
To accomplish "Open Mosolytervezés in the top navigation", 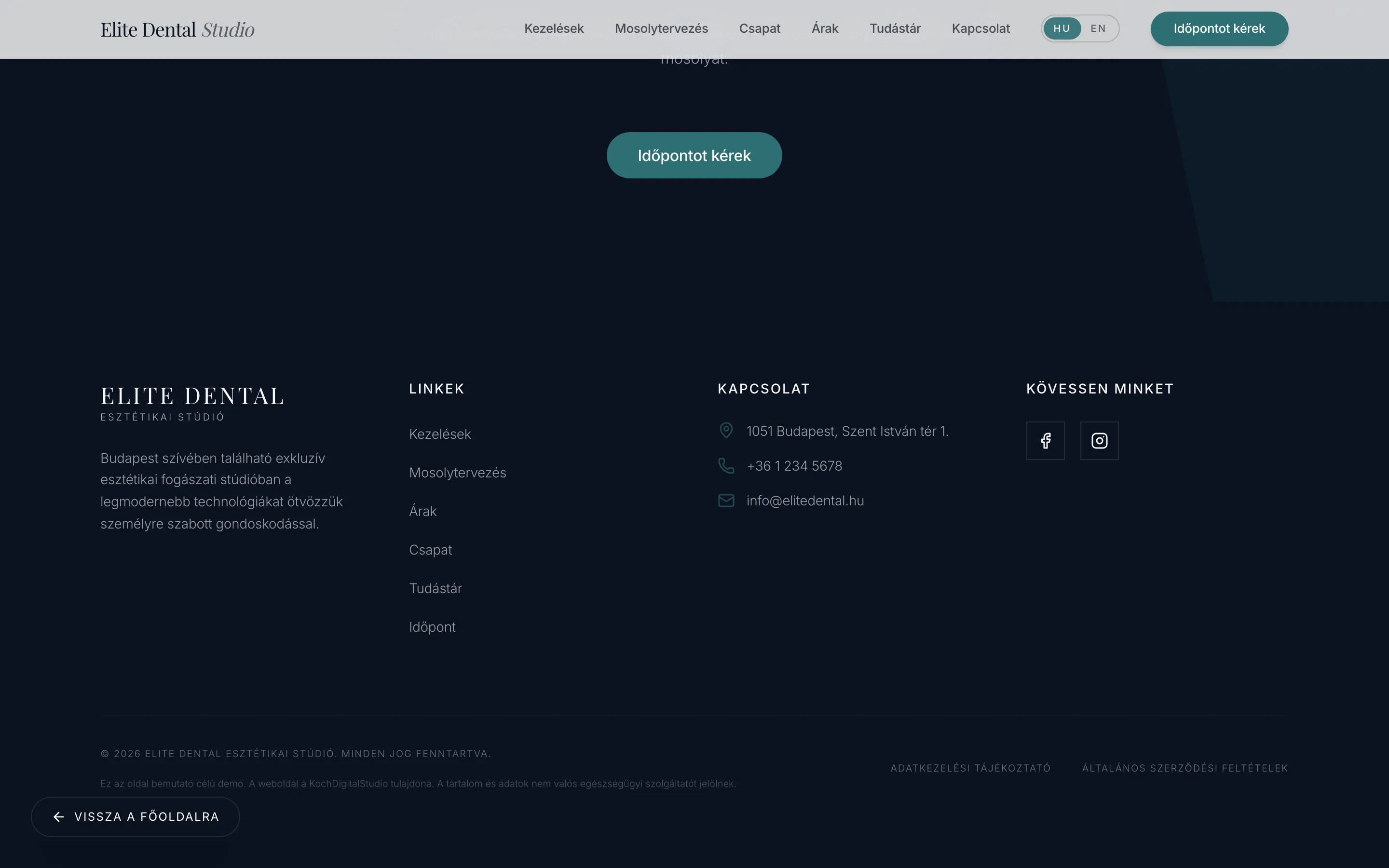I will point(661,29).
